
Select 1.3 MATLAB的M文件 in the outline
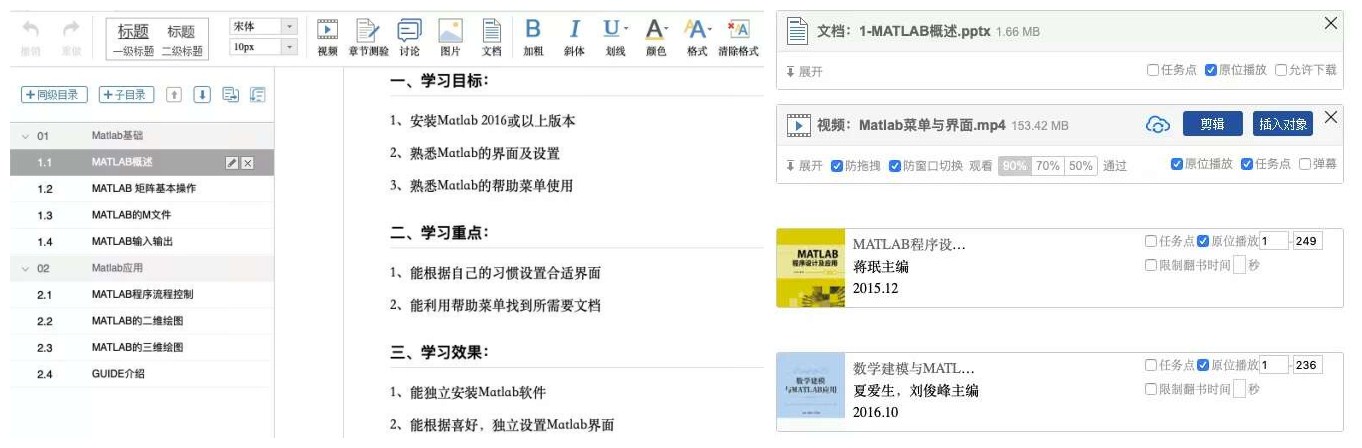(x=131, y=215)
